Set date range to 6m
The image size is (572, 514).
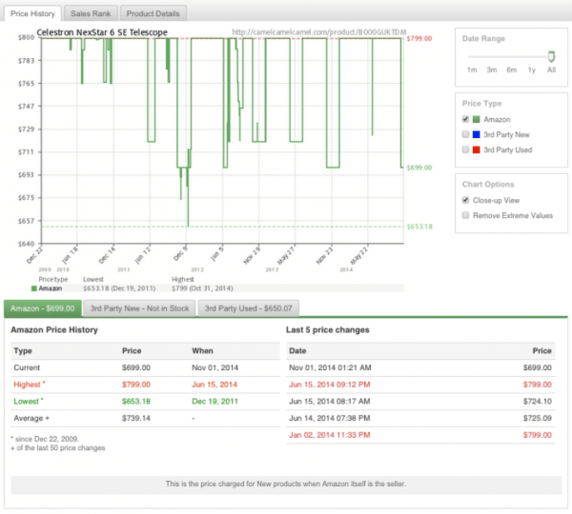511,70
